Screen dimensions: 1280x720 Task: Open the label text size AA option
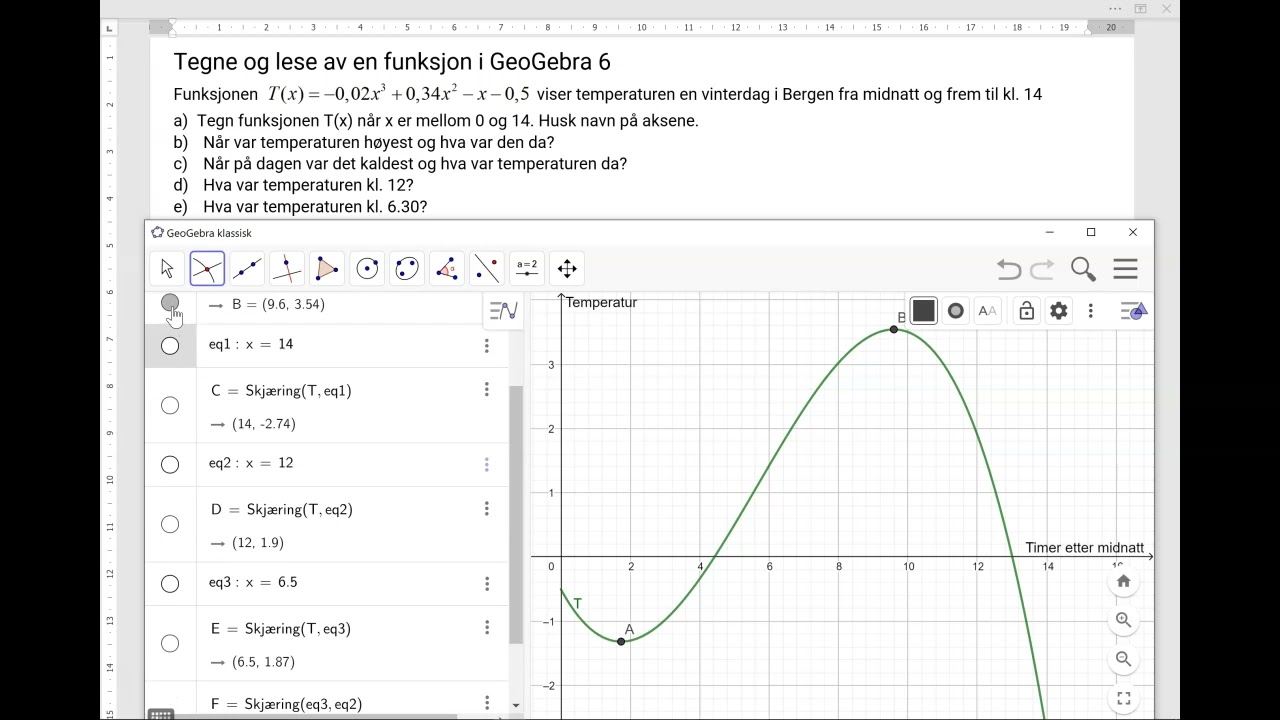pos(987,311)
